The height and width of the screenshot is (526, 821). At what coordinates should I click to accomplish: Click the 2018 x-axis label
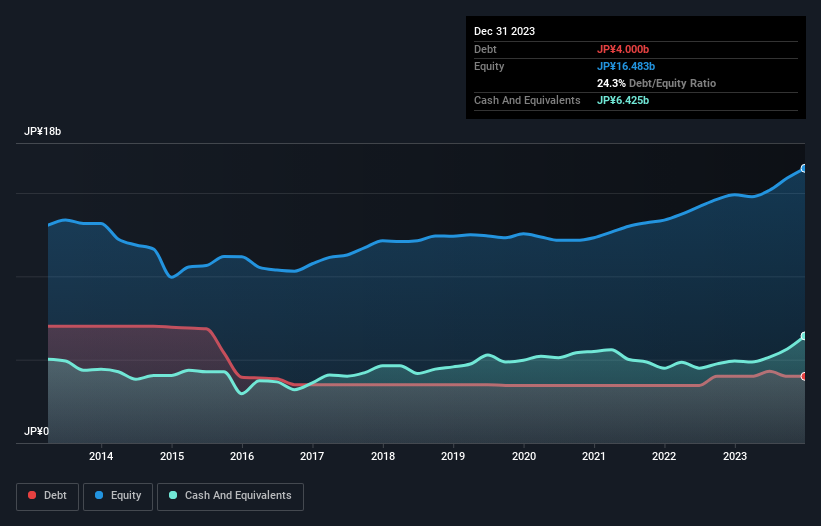point(383,456)
